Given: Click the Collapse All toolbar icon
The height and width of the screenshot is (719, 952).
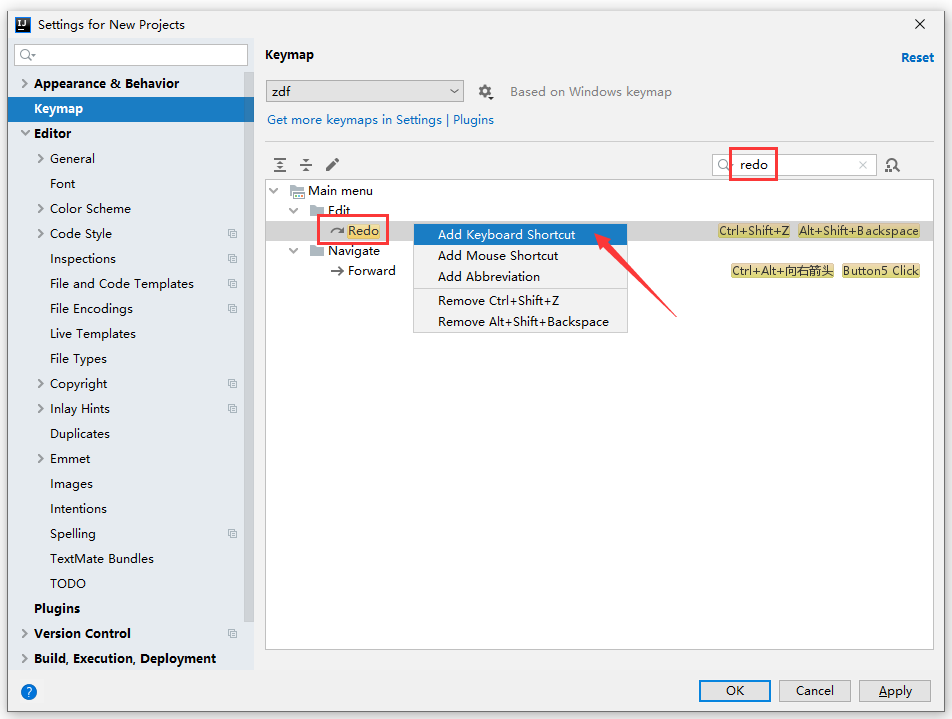Looking at the screenshot, I should pyautogui.click(x=306, y=165).
